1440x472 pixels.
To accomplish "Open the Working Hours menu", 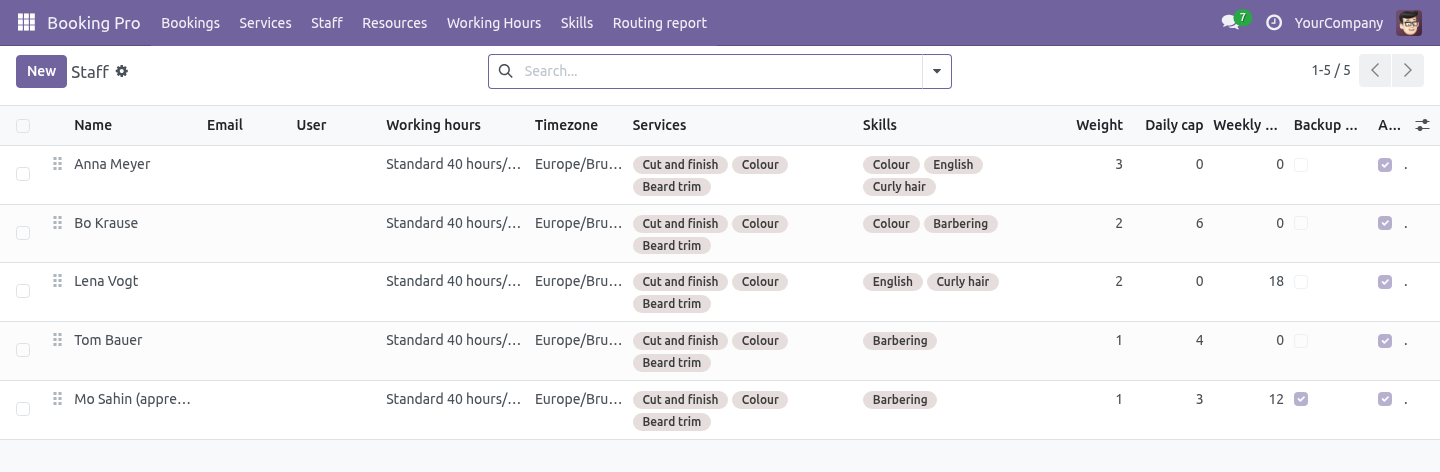I will point(494,22).
